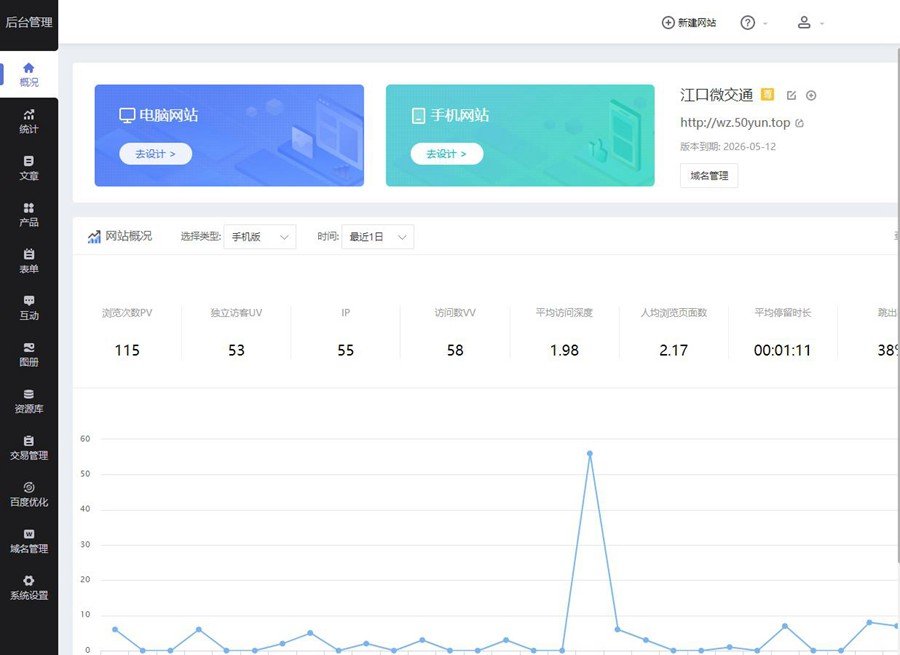The image size is (900, 655).
Task: Click the peak data point near 56
Action: (589, 454)
